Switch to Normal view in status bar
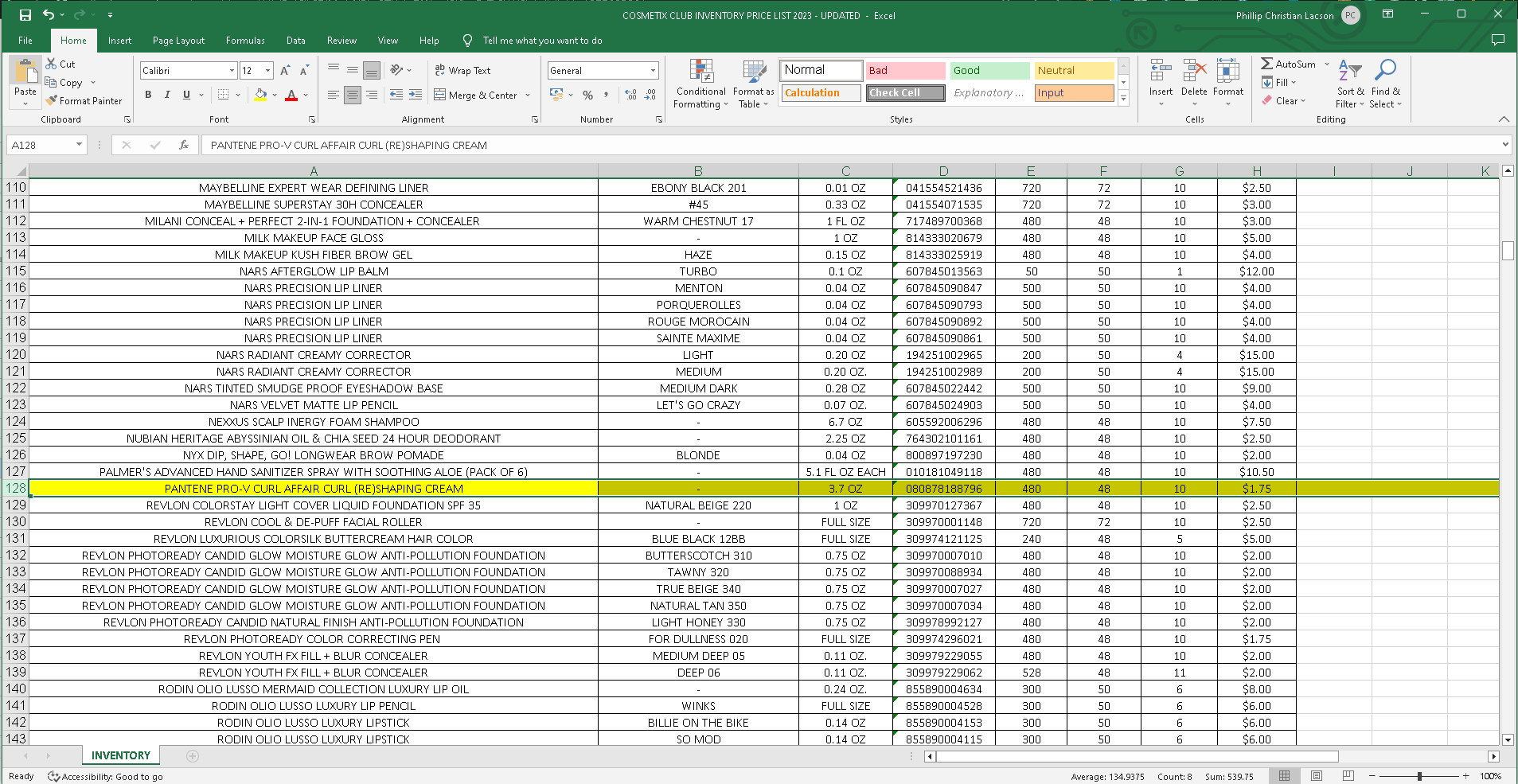Screen dimensions: 1518x784 tap(1285, 776)
